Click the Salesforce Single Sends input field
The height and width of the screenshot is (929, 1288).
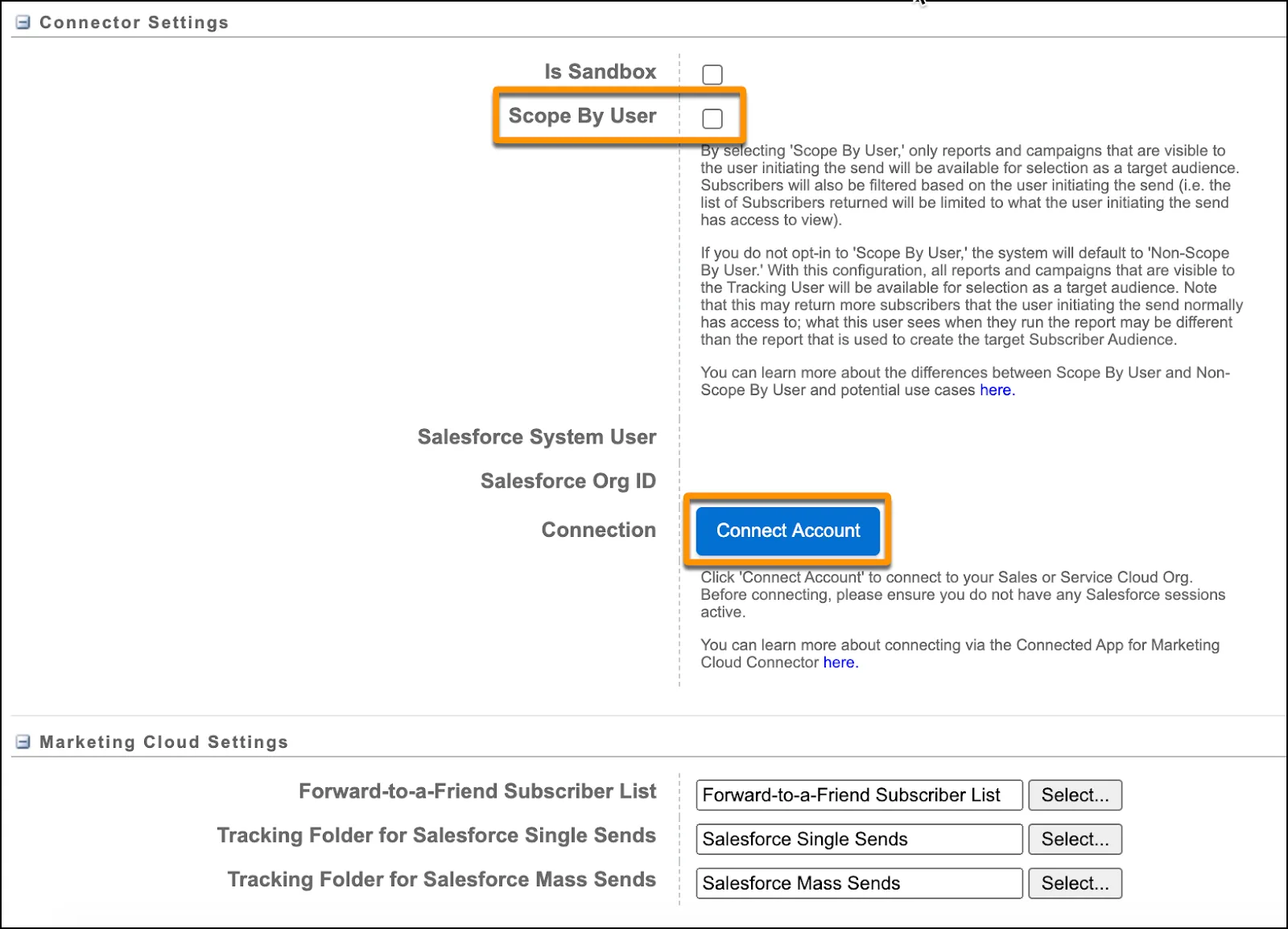point(859,839)
